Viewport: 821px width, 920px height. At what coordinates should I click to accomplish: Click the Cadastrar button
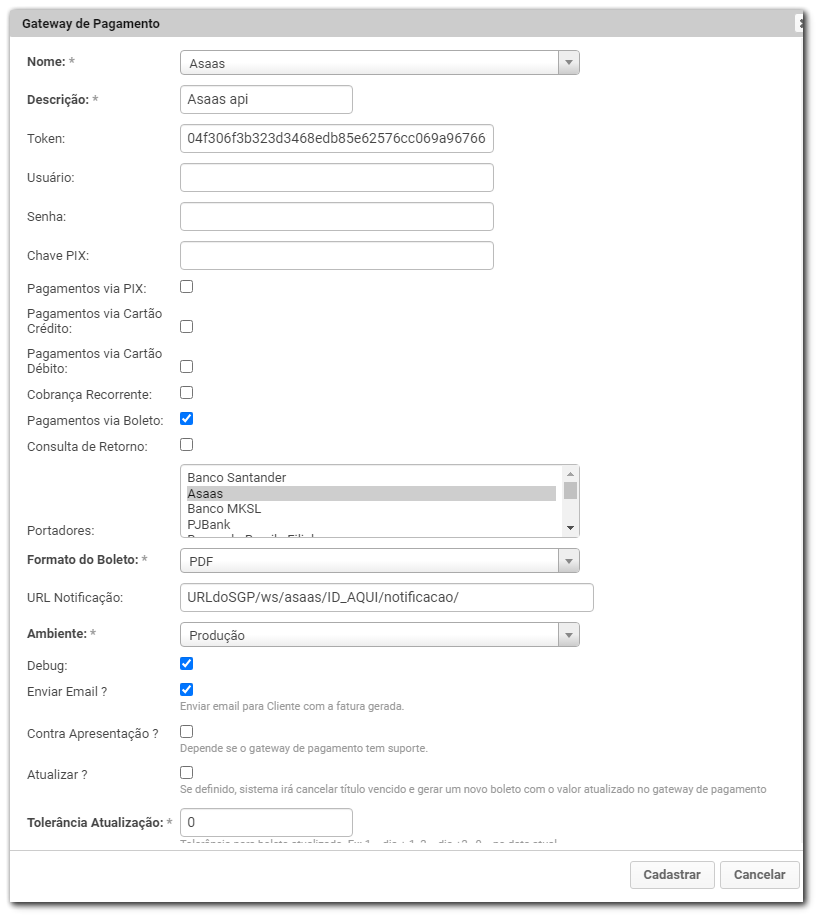tap(672, 874)
